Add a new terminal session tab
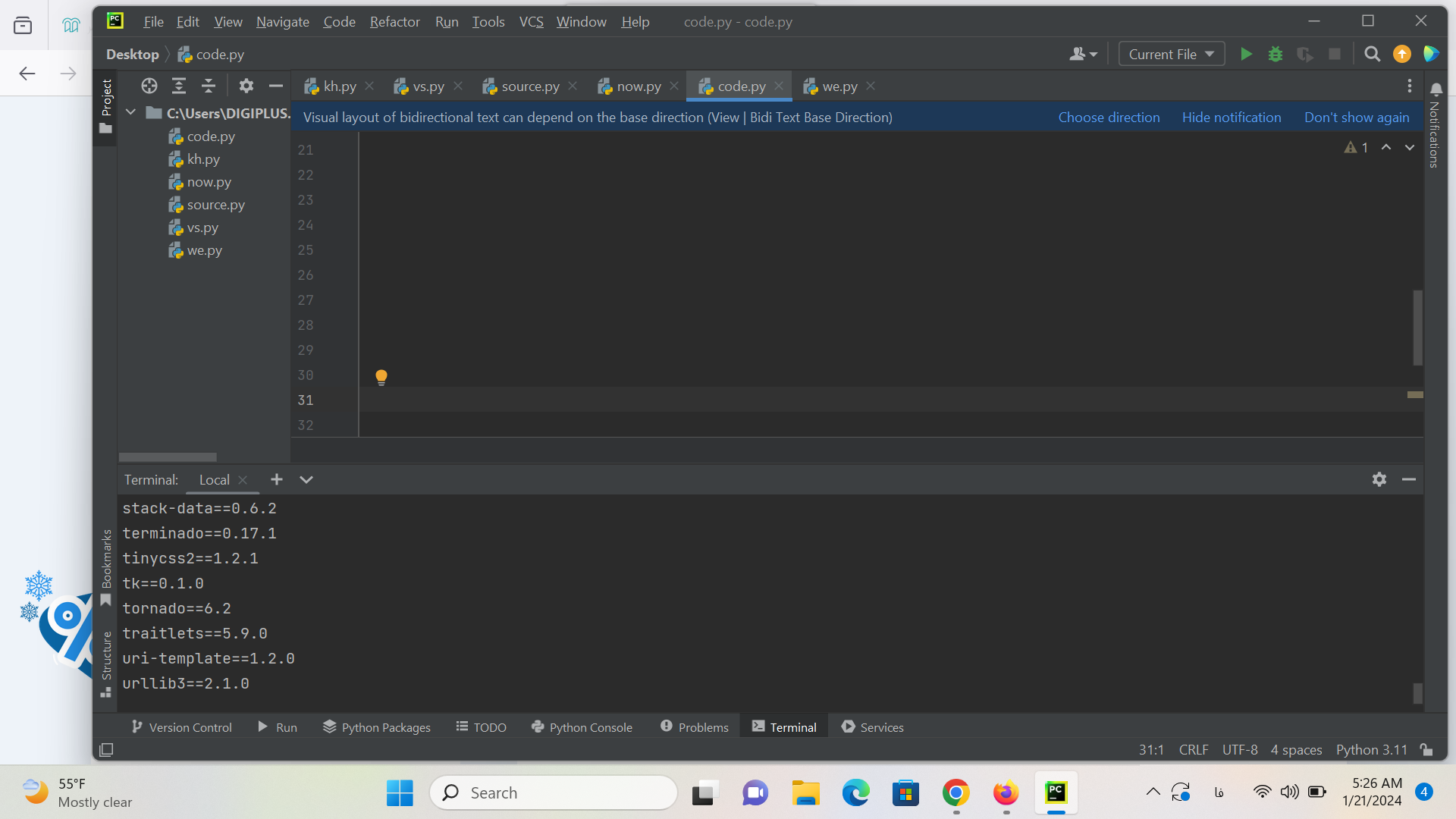Image resolution: width=1456 pixels, height=819 pixels. point(277,479)
